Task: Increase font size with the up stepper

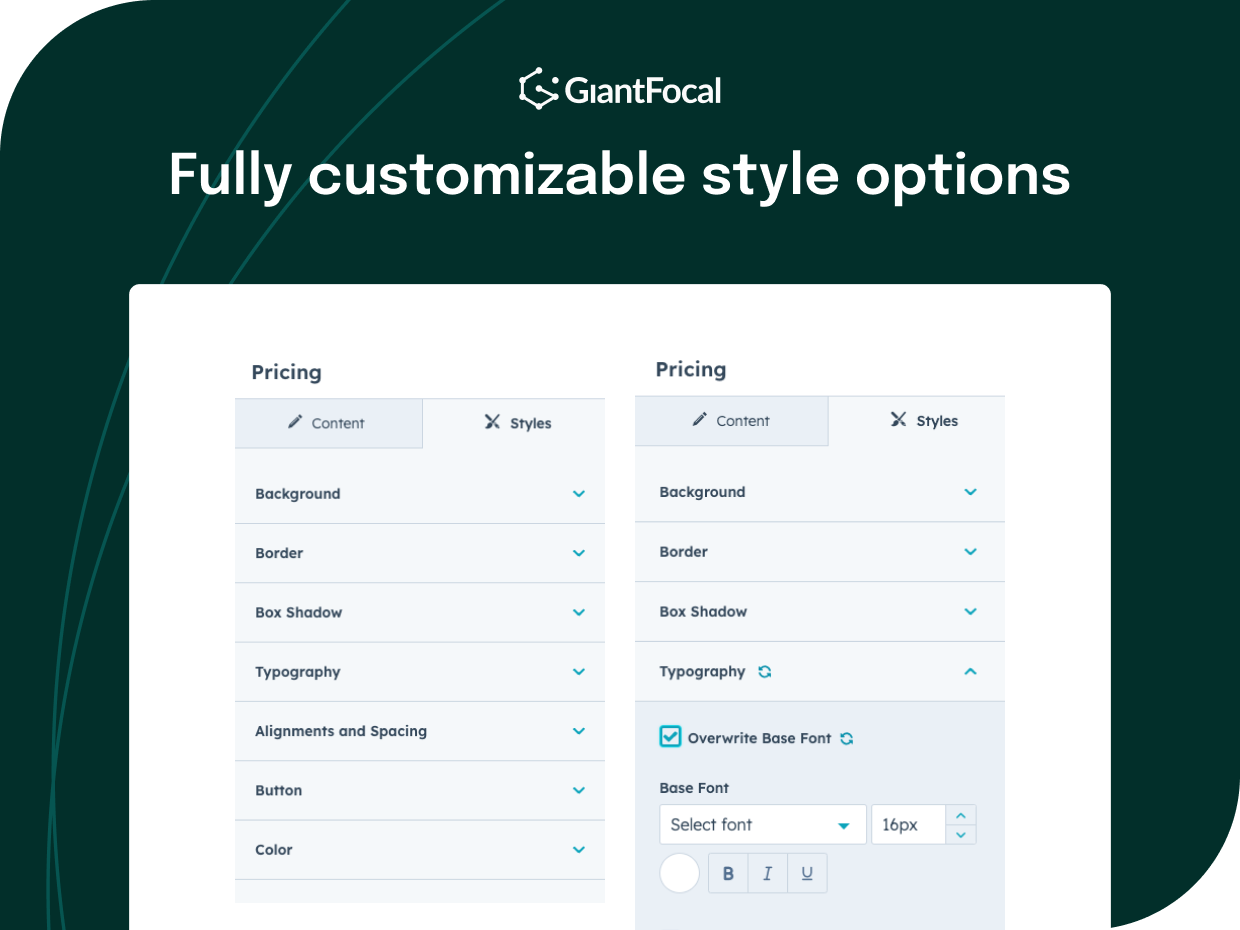Action: 960,814
